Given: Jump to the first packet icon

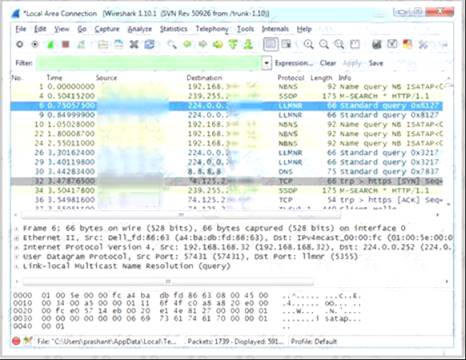Looking at the screenshot, I should coord(233,44).
